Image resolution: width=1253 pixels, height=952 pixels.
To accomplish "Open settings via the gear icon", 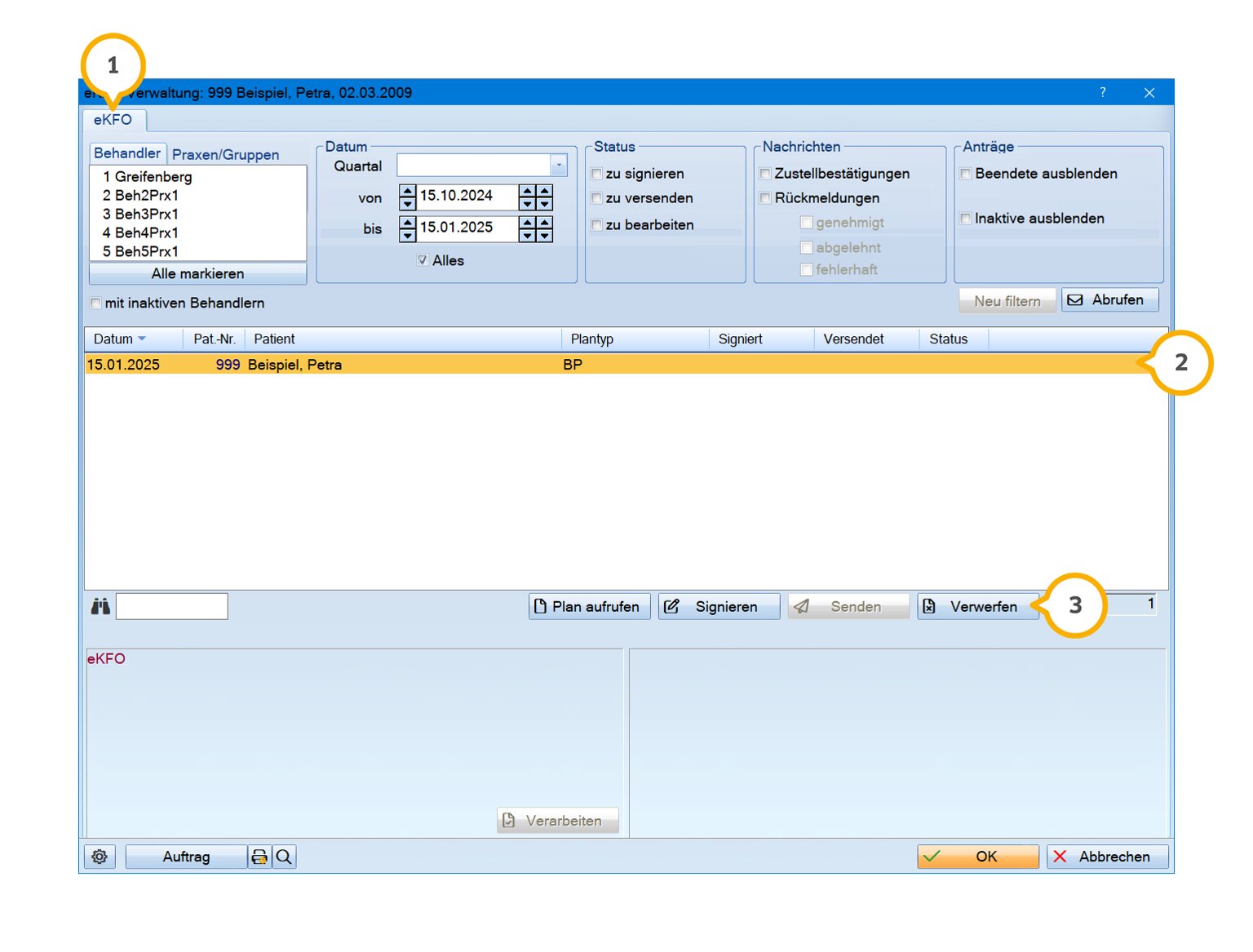I will click(100, 857).
